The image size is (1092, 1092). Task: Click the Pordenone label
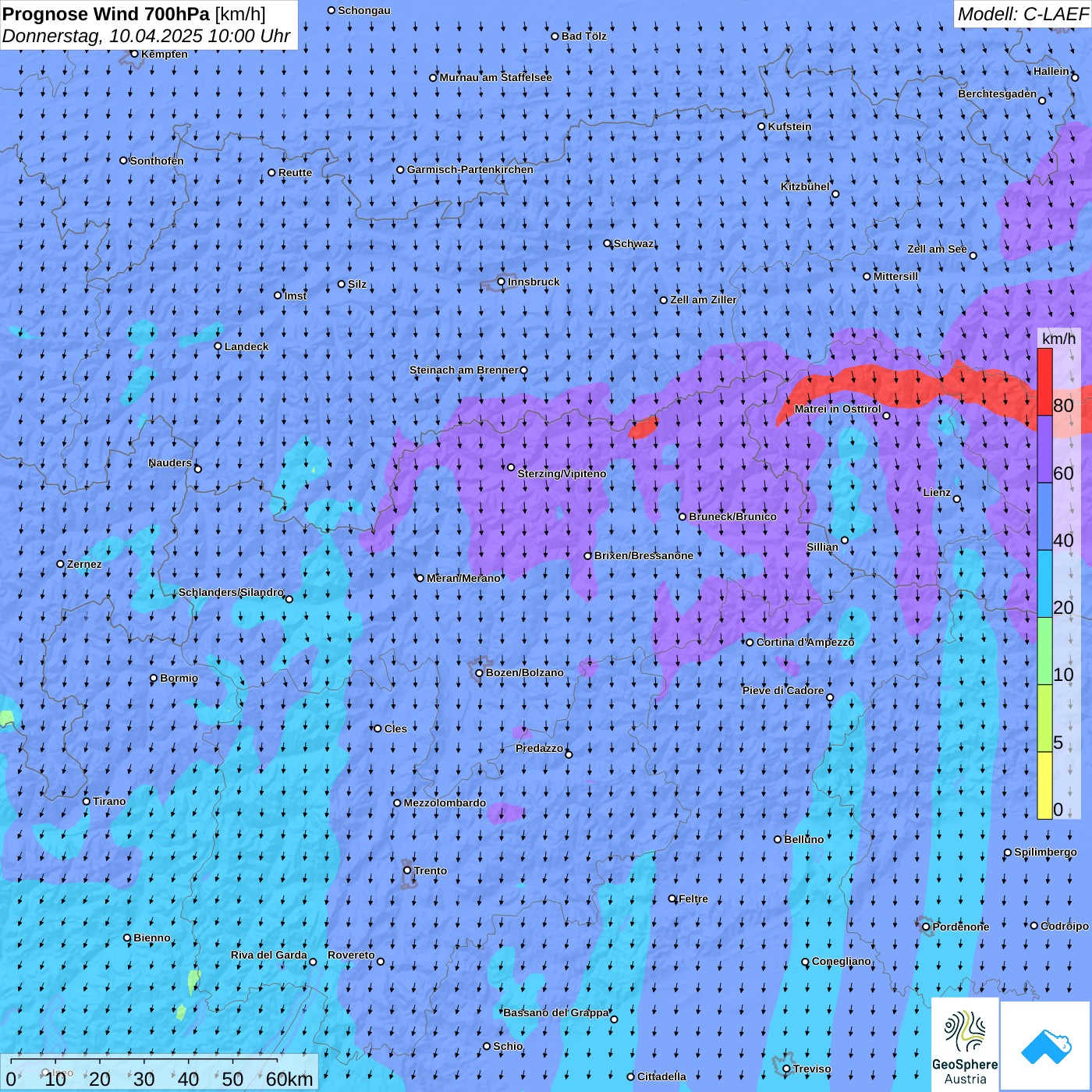[x=961, y=927]
